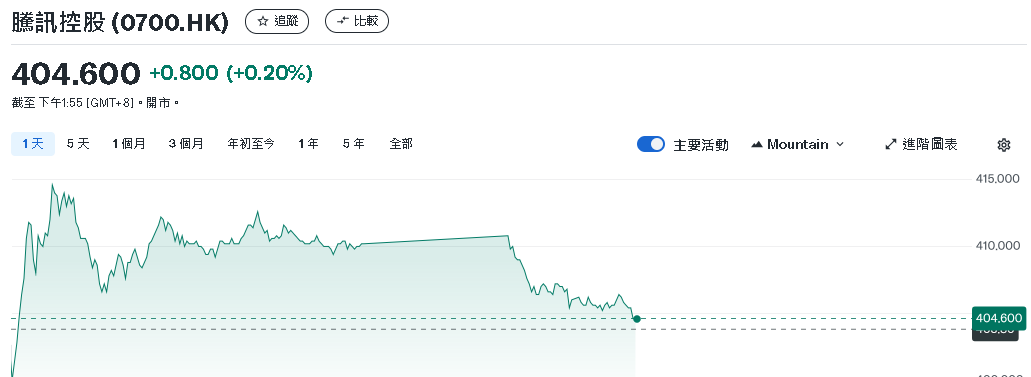
Task: Click the chart's peak near 415.000
Action: pyautogui.click(x=53, y=185)
